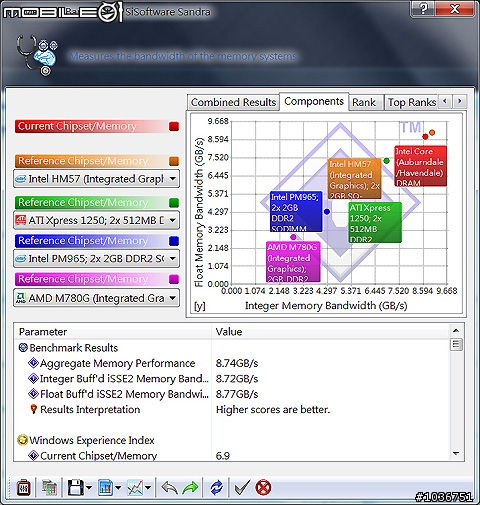Image resolution: width=480 pixels, height=505 pixels.
Task: Toggle the blue Reference Chipset/Memory color box
Action: [x=174, y=241]
